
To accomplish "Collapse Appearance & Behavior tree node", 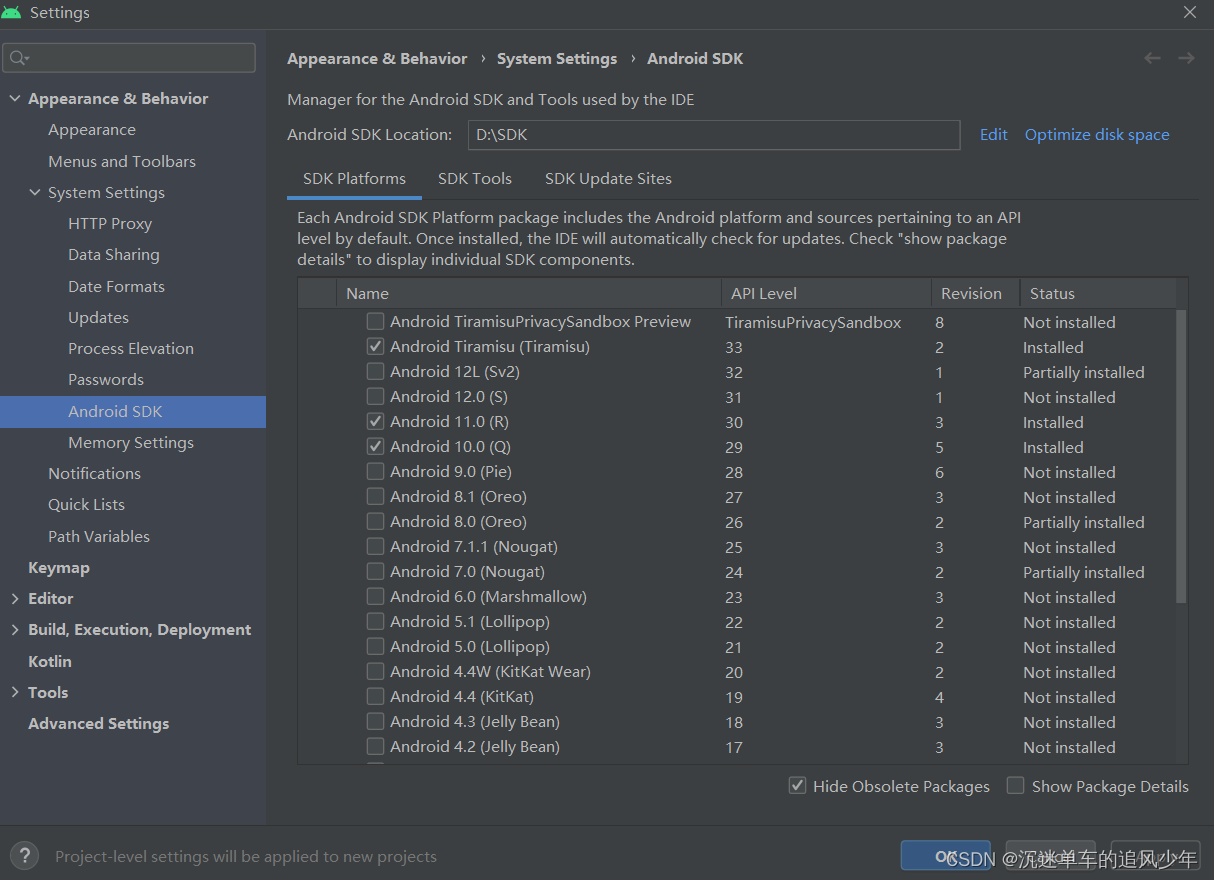I will [x=15, y=98].
